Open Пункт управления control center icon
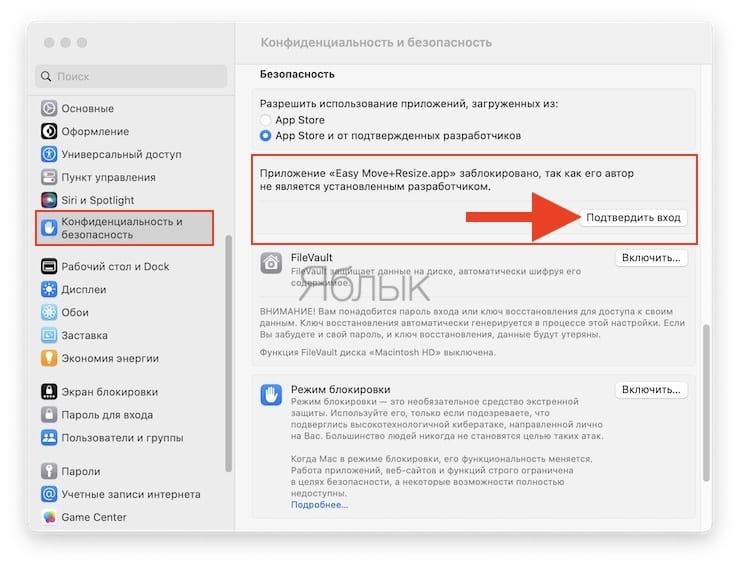The height and width of the screenshot is (566, 740). 49,177
